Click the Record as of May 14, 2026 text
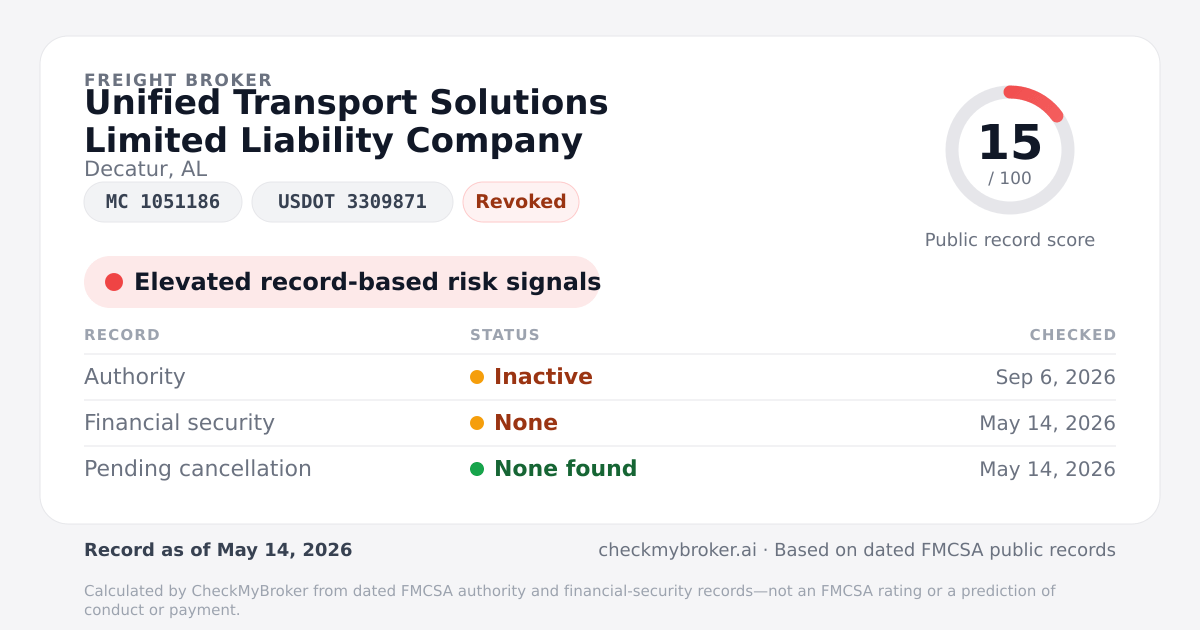The height and width of the screenshot is (630, 1200). tap(218, 550)
